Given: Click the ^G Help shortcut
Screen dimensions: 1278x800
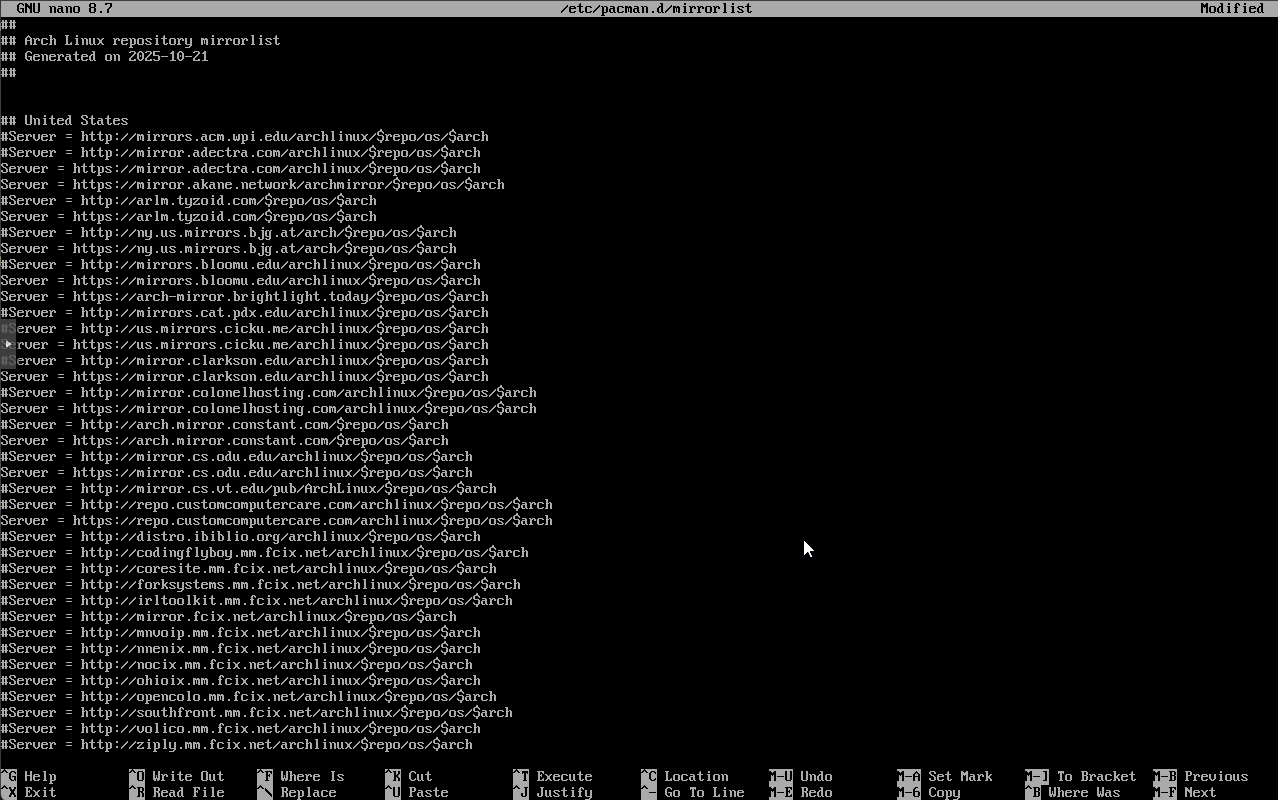Looking at the screenshot, I should click(29, 776).
